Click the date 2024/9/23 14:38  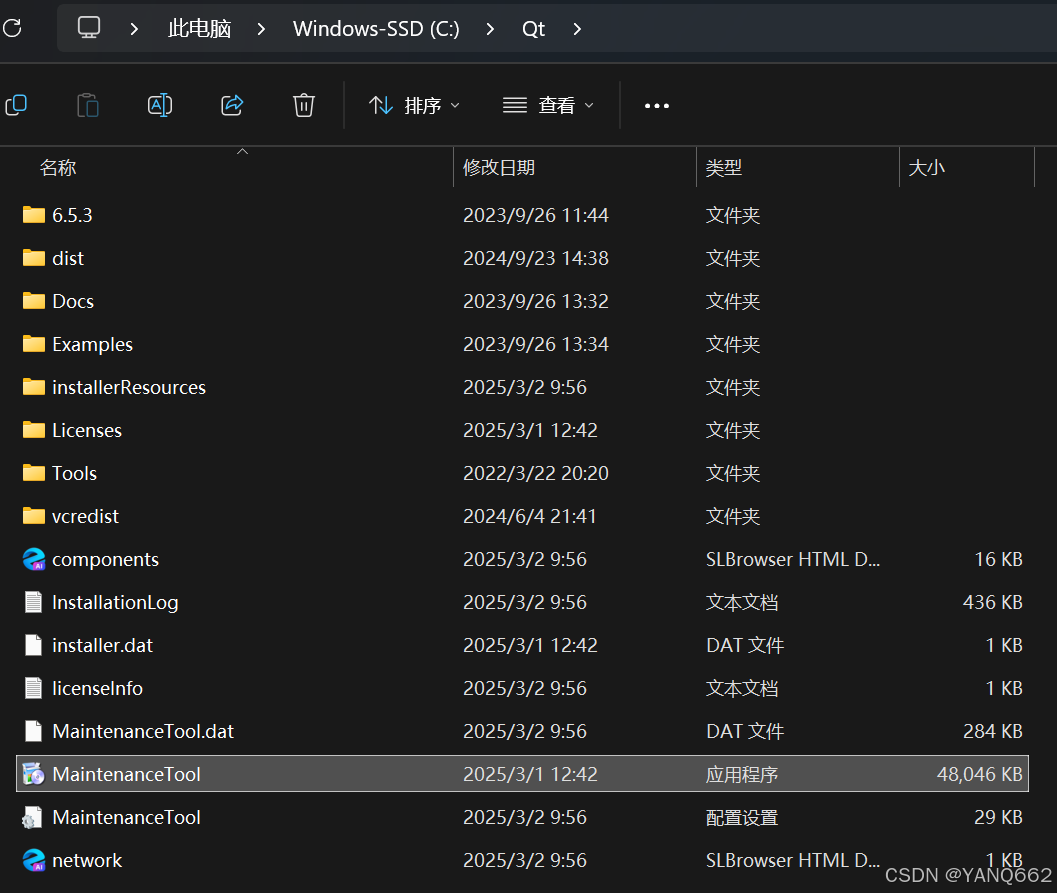536,258
